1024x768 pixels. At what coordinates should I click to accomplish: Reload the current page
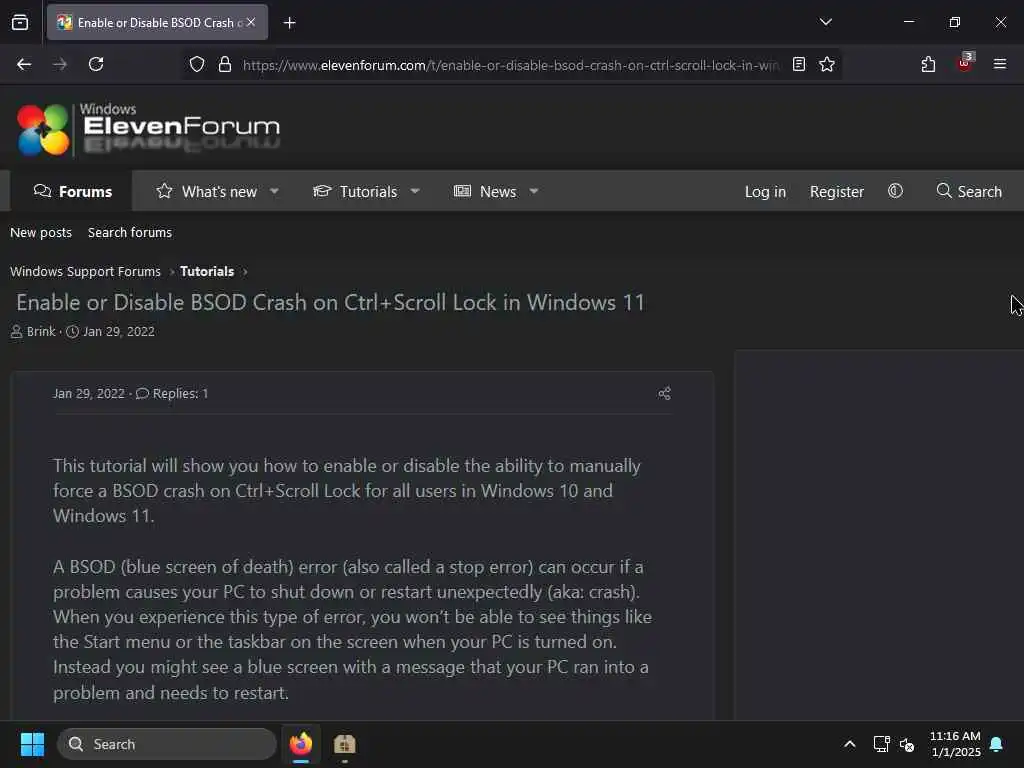(x=96, y=64)
